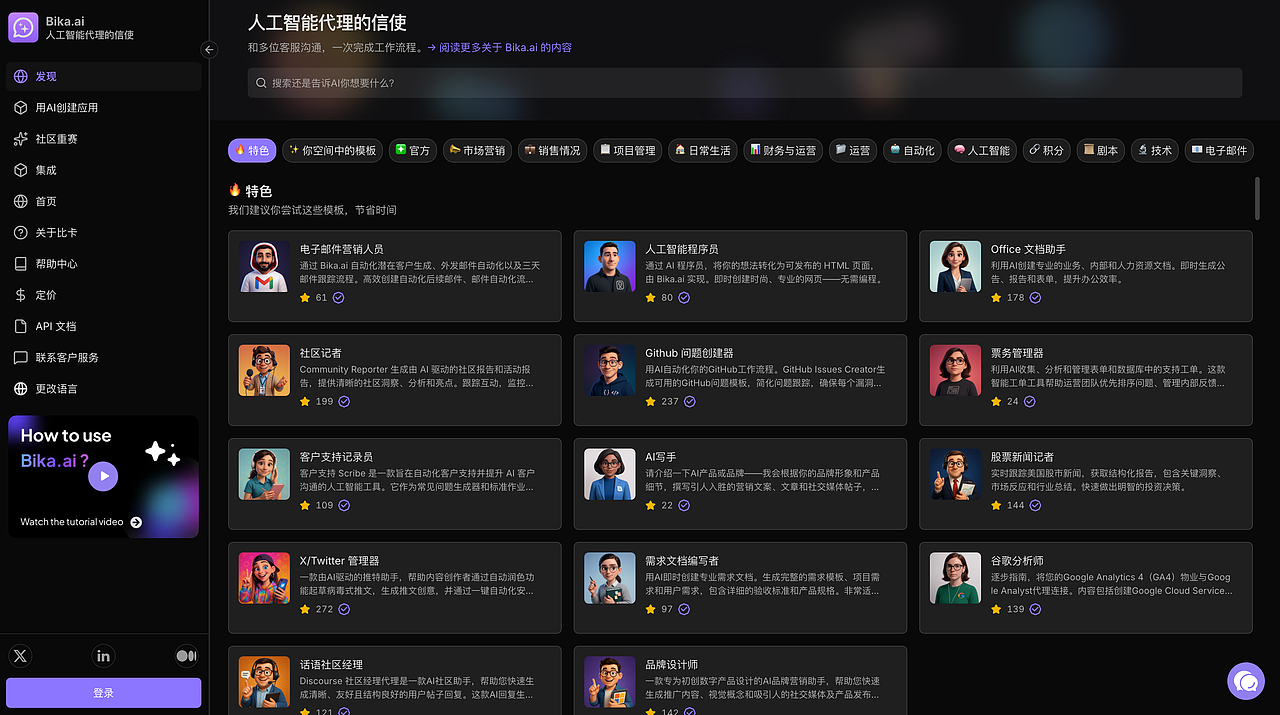
Task: Focus the AI search input field
Action: coord(745,83)
